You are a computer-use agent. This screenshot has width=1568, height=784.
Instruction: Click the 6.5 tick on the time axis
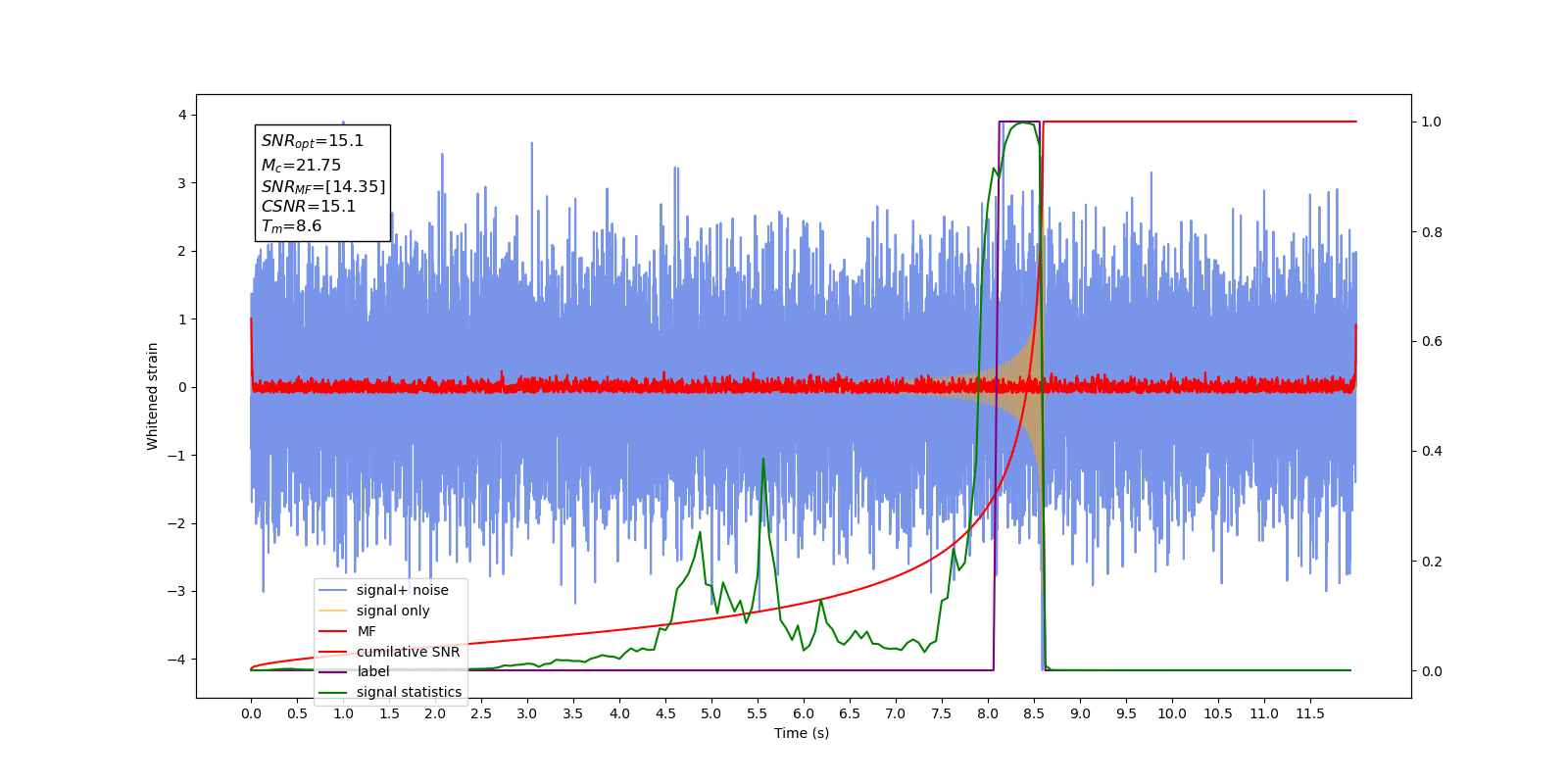tap(850, 713)
